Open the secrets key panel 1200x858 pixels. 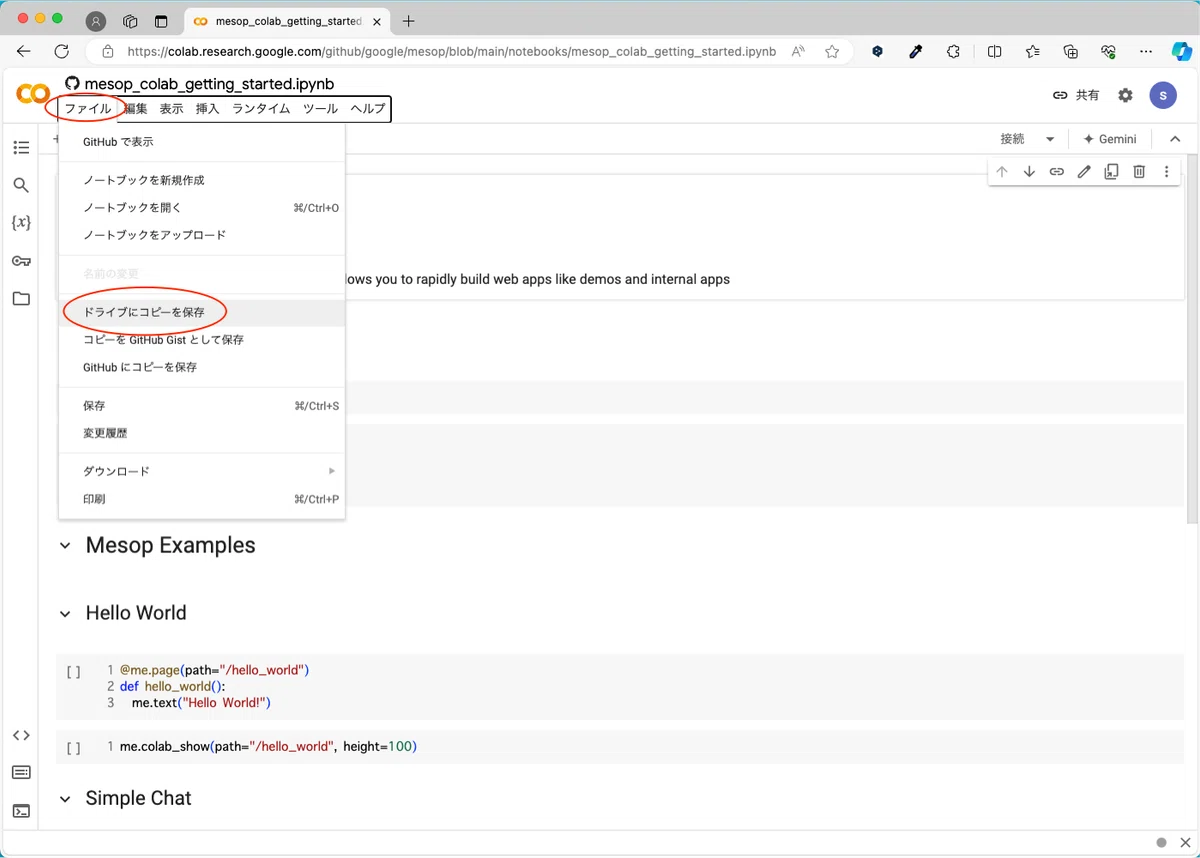click(x=21, y=261)
